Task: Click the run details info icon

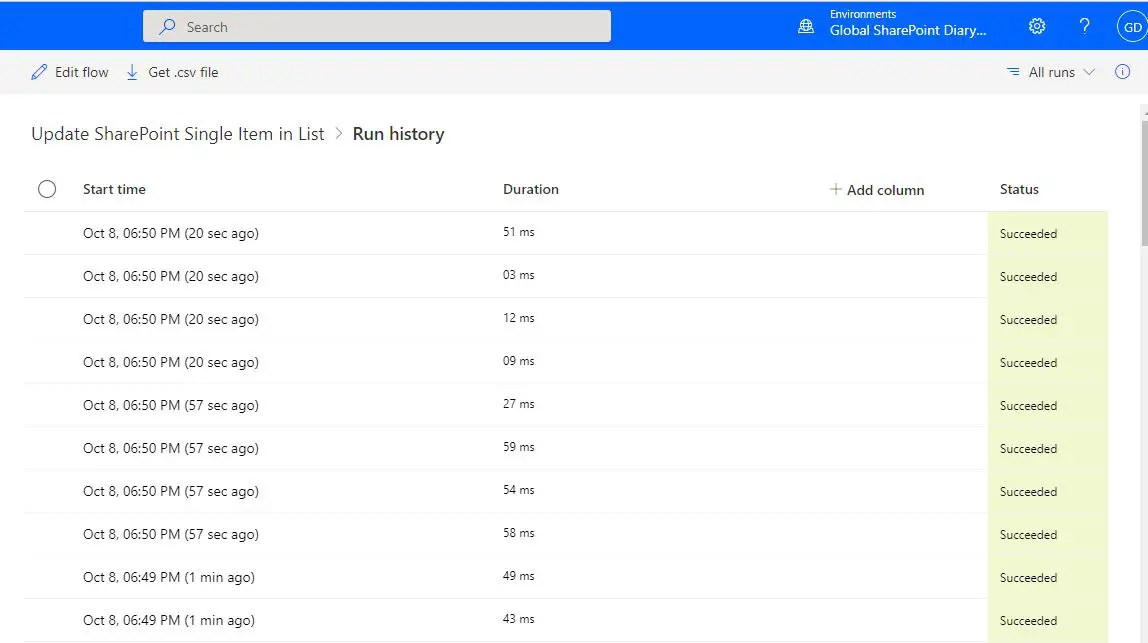Action: [x=1120, y=71]
